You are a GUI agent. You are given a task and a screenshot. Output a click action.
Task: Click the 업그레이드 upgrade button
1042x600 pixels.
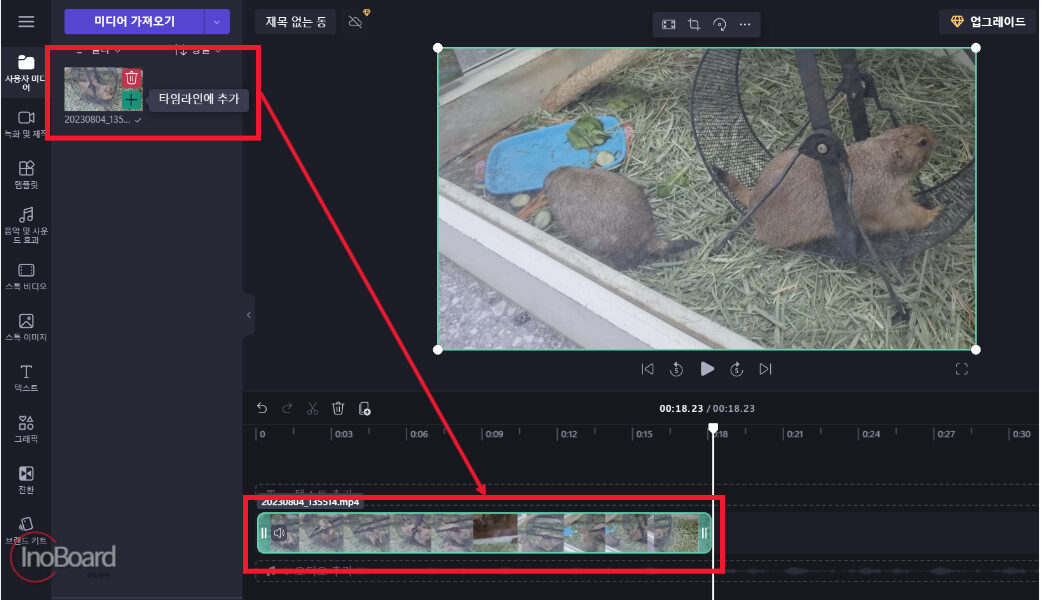click(x=989, y=21)
